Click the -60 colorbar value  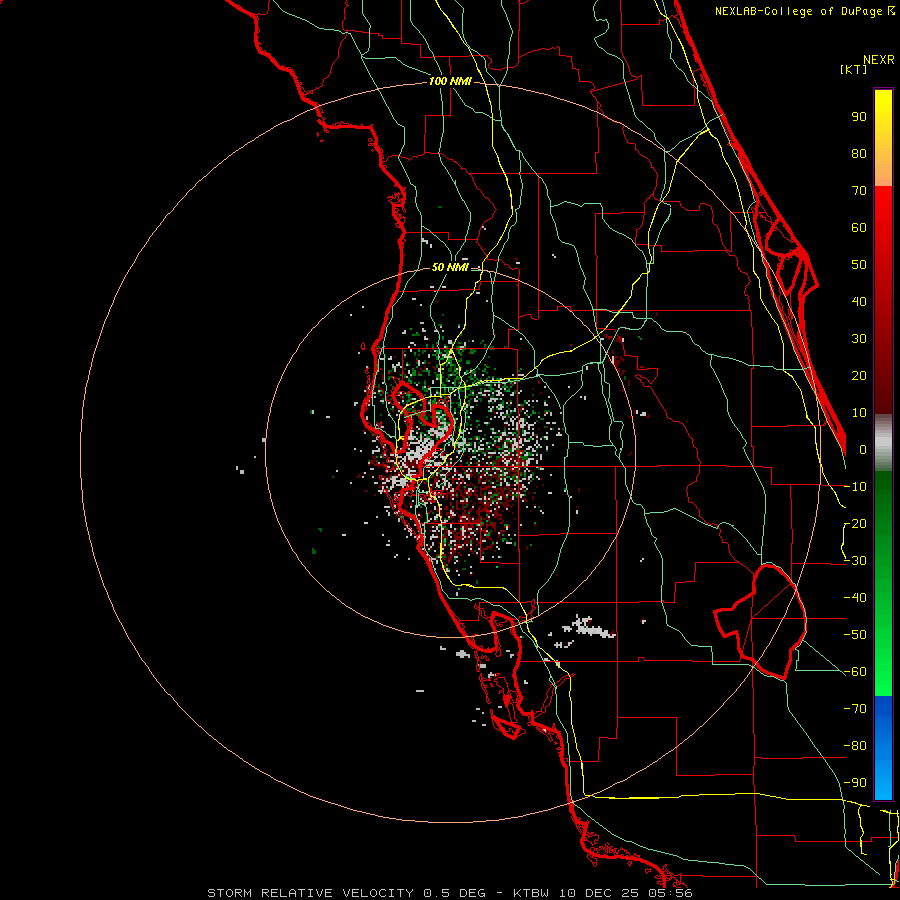pos(855,672)
